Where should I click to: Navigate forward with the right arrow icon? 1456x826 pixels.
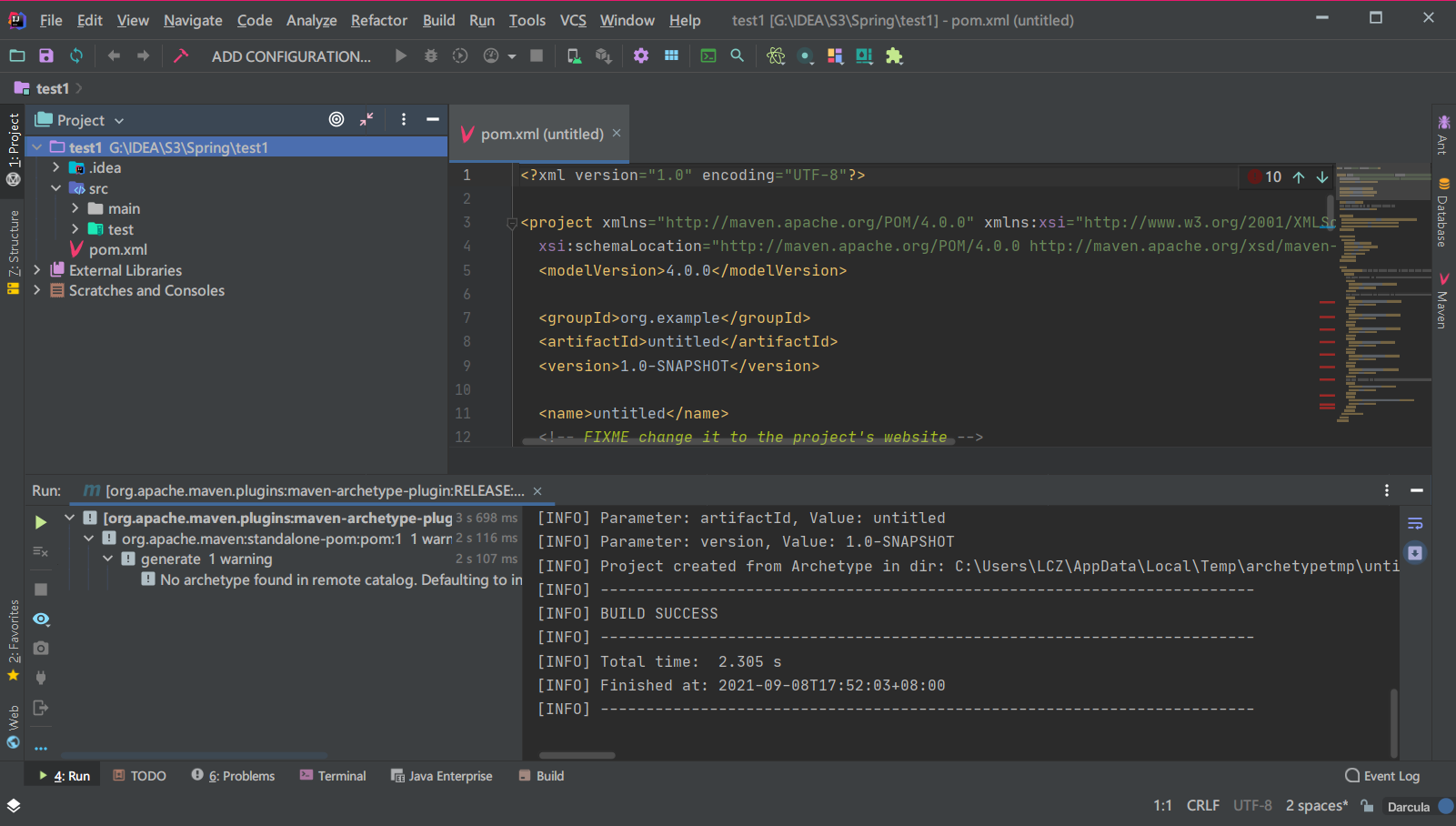144,55
